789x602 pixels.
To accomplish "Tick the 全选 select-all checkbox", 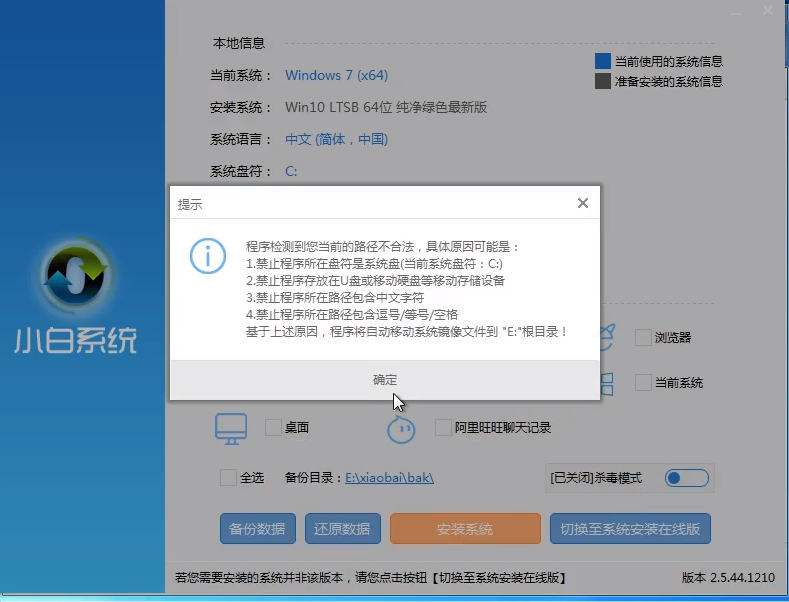I will [228, 478].
